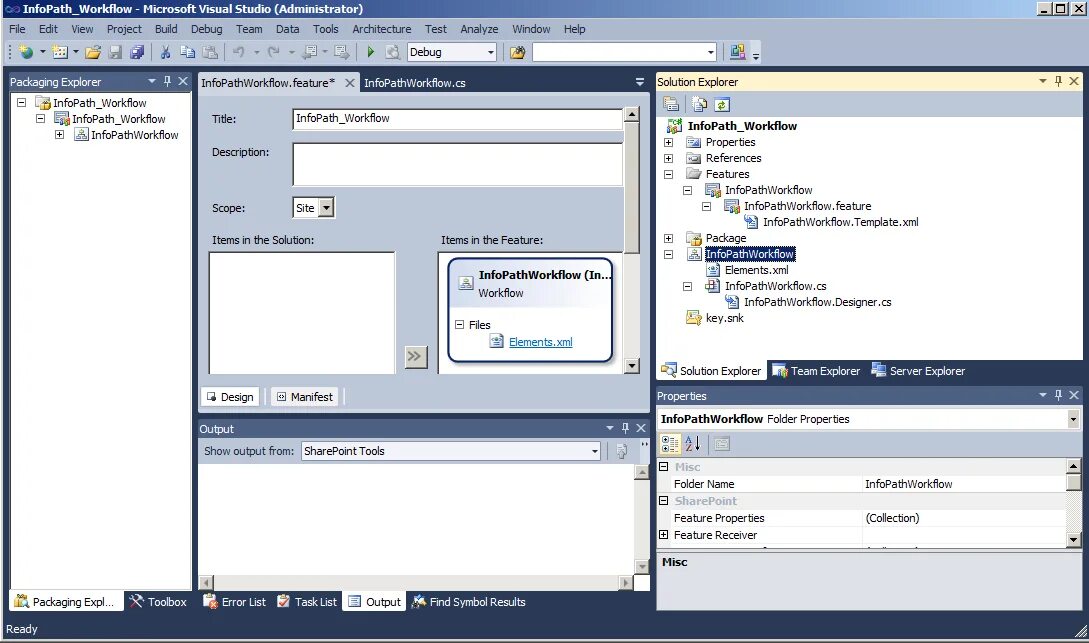
Task: Switch to InfoPathWorkflow.cs tab
Action: (415, 83)
